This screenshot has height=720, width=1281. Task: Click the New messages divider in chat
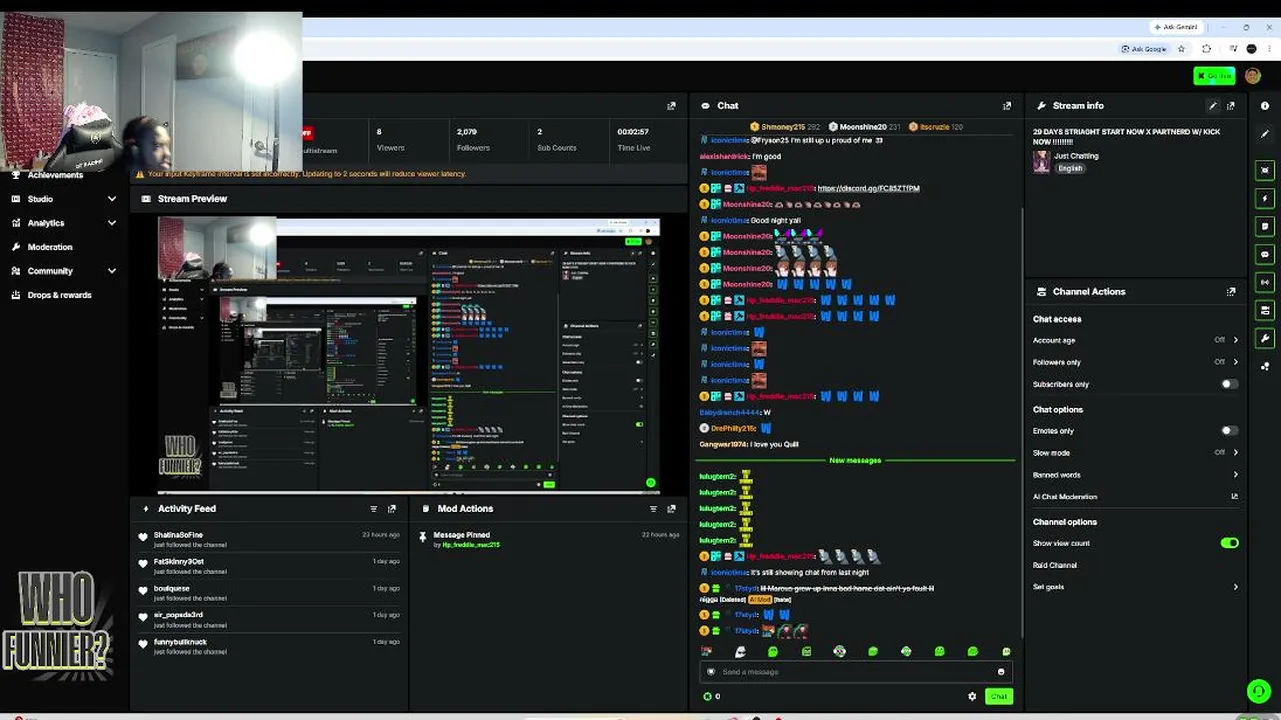[x=855, y=460]
